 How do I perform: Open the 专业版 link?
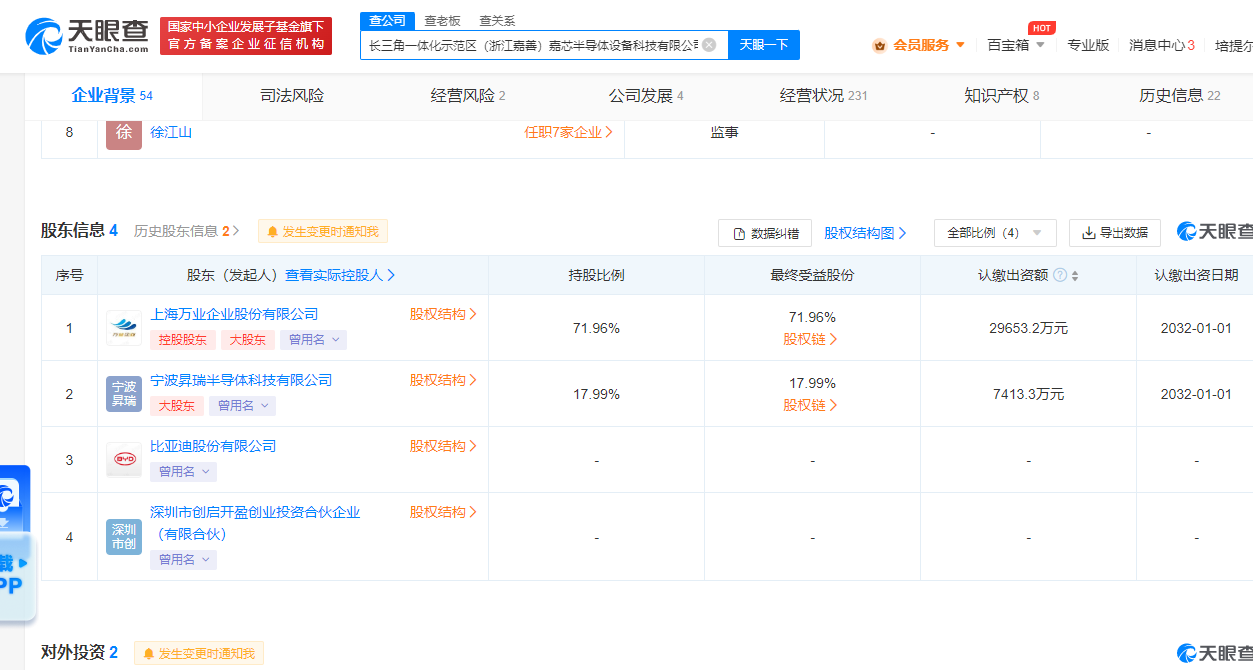(x=1088, y=45)
